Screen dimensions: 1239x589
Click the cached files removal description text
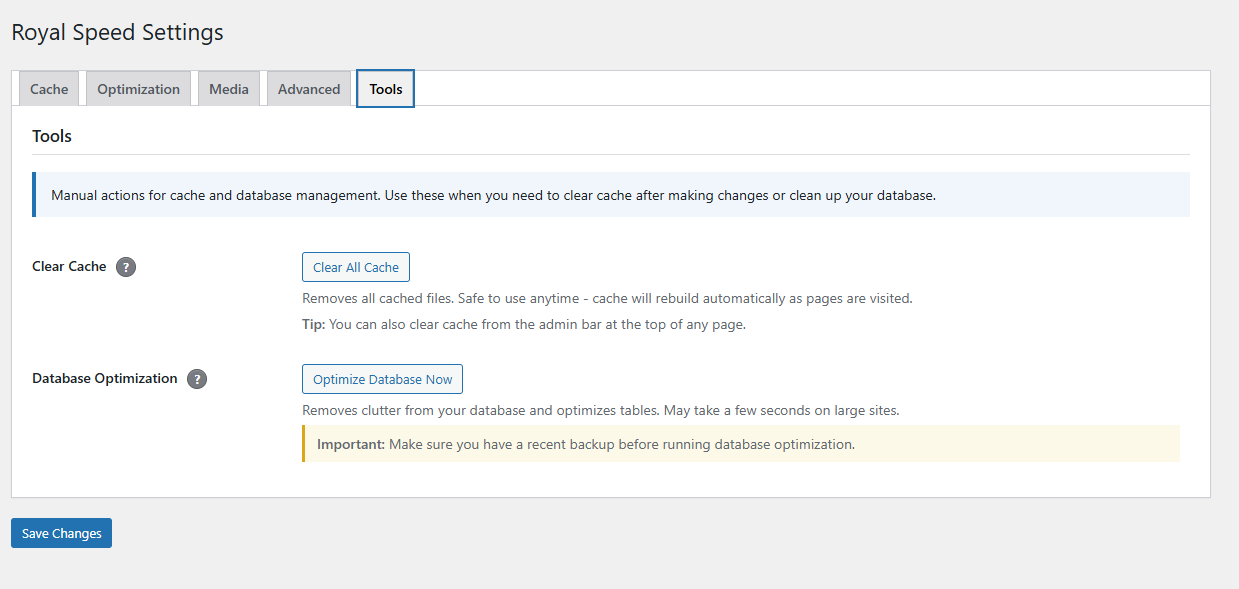point(606,298)
